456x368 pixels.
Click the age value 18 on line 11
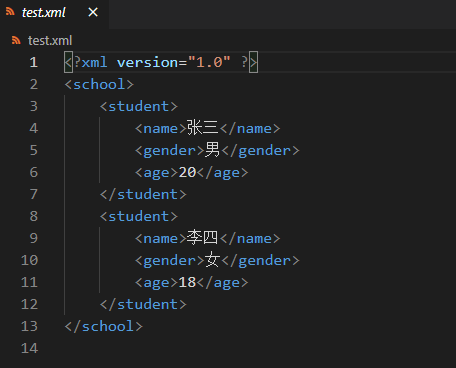click(x=187, y=282)
